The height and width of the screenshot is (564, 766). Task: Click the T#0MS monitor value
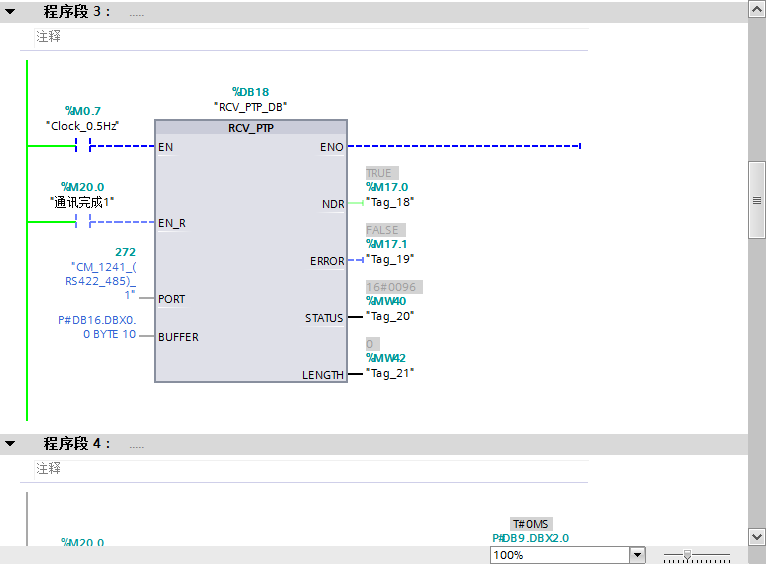point(531,524)
